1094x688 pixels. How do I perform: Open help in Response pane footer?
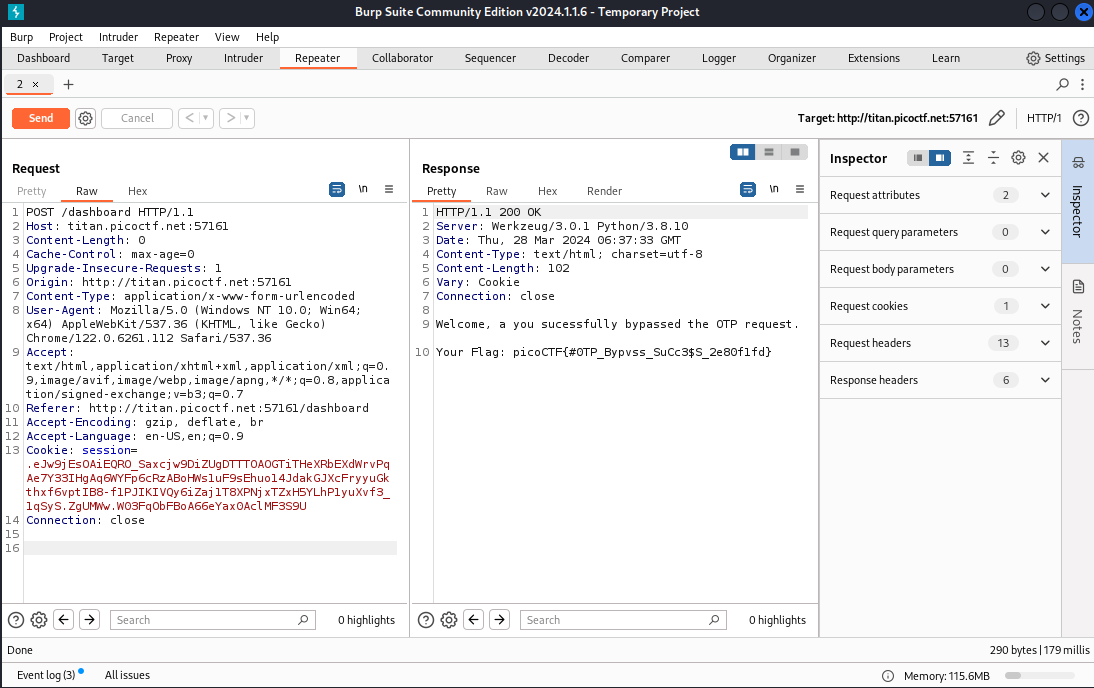click(x=426, y=620)
